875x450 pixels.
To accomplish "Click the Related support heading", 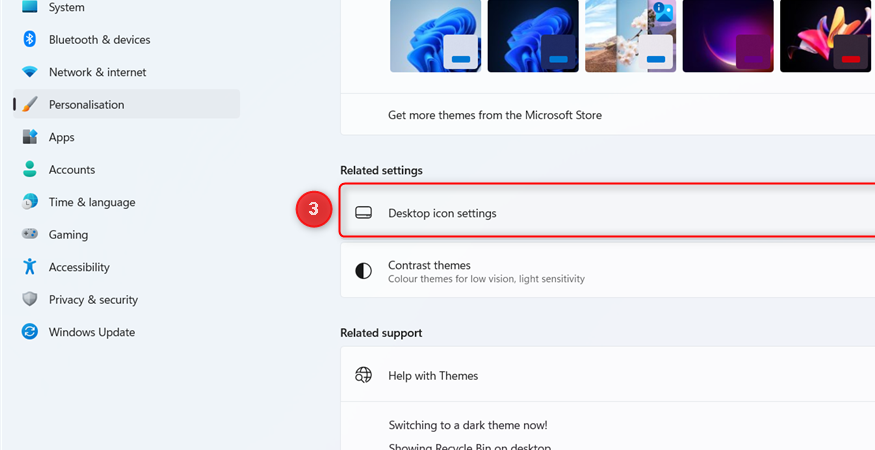I will tap(381, 333).
